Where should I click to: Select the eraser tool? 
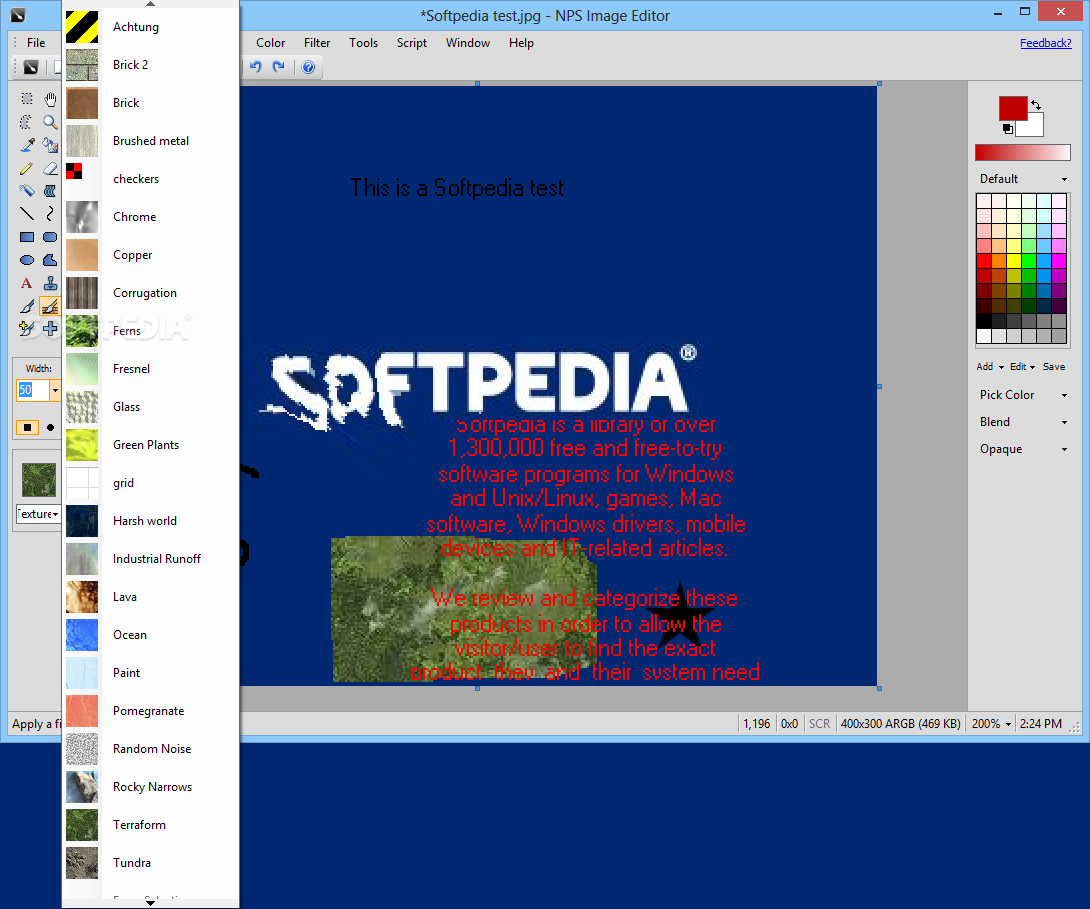pyautogui.click(x=50, y=167)
